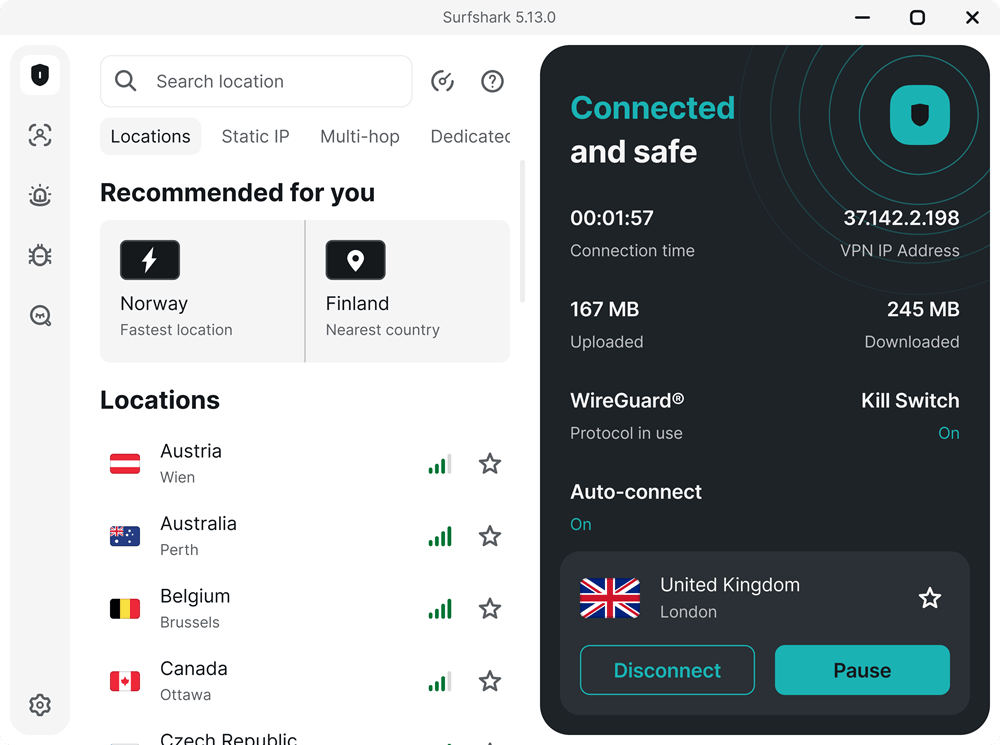Click the Norway lightning bolt icon
Viewport: 1000px width, 745px height.
[150, 260]
